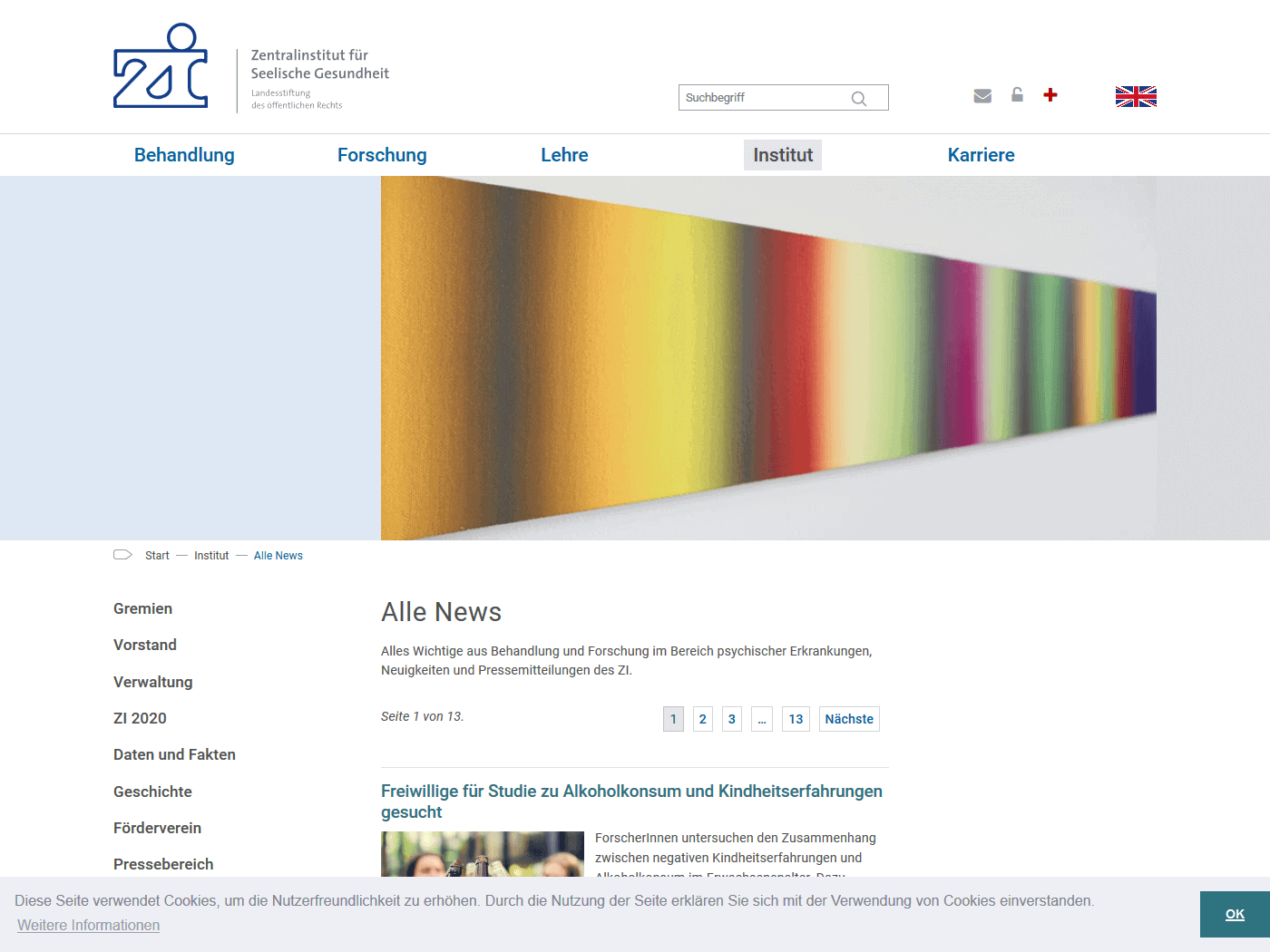Click the Nächste pagination button
The image size is (1270, 952).
[x=849, y=719]
